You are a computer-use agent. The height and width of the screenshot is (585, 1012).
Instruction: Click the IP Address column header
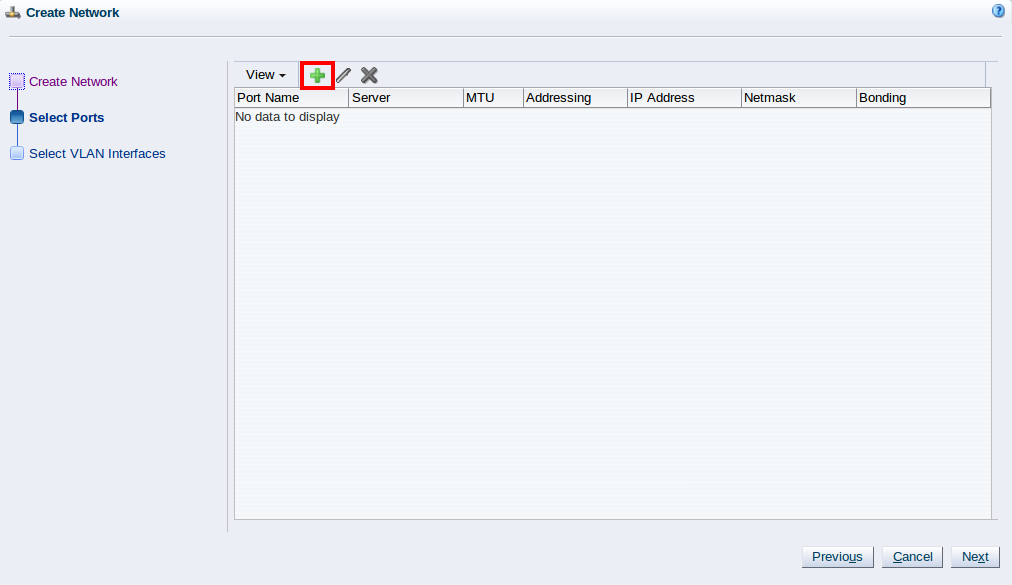(684, 98)
